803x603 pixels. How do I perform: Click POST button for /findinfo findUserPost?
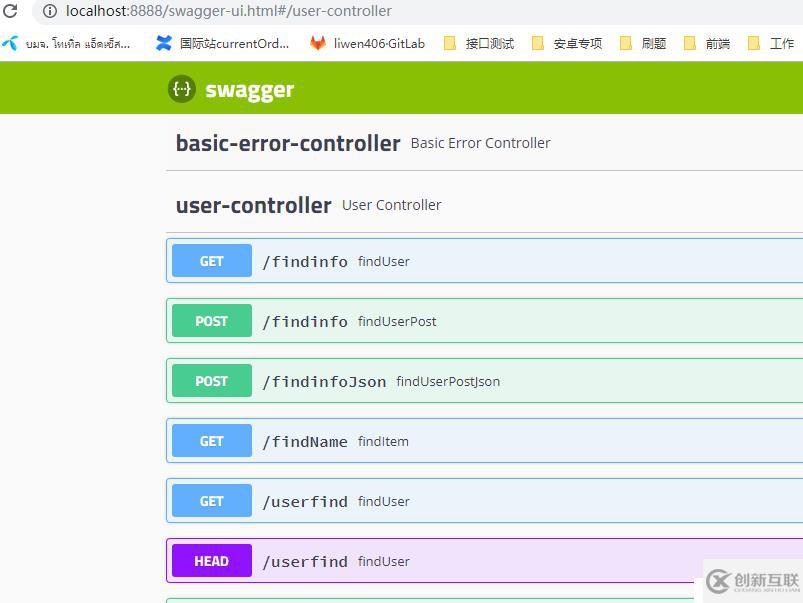(212, 321)
